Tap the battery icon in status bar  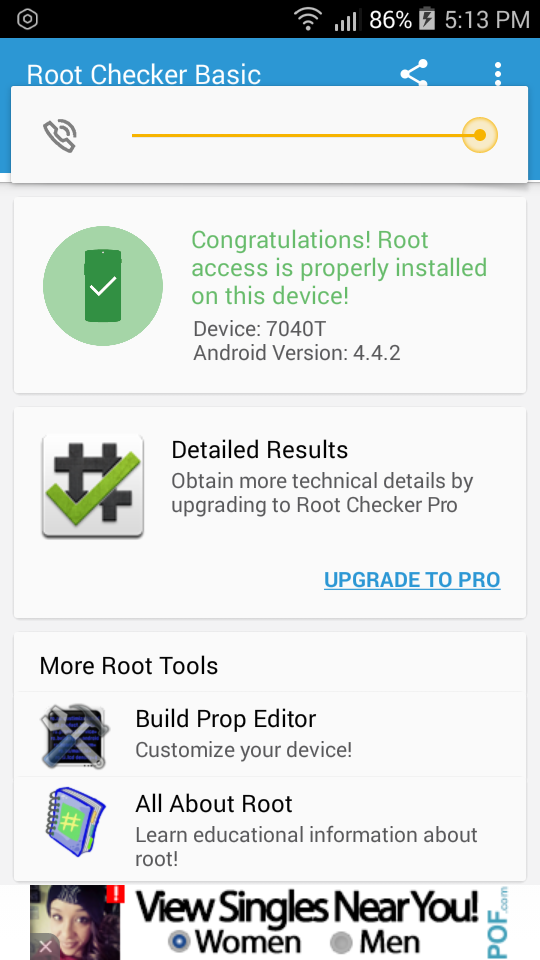click(427, 20)
